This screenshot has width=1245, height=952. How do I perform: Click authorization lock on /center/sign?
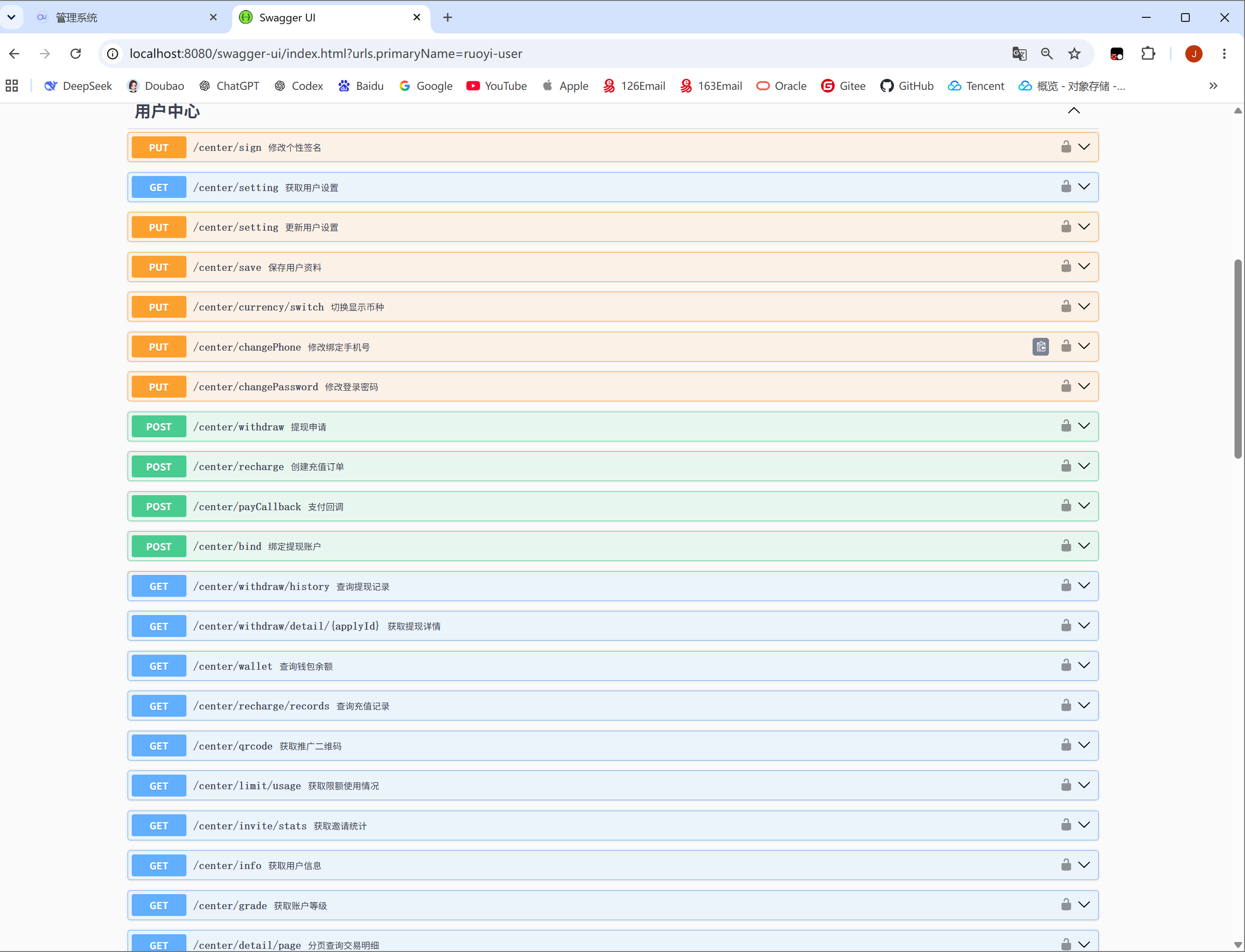pyautogui.click(x=1066, y=147)
